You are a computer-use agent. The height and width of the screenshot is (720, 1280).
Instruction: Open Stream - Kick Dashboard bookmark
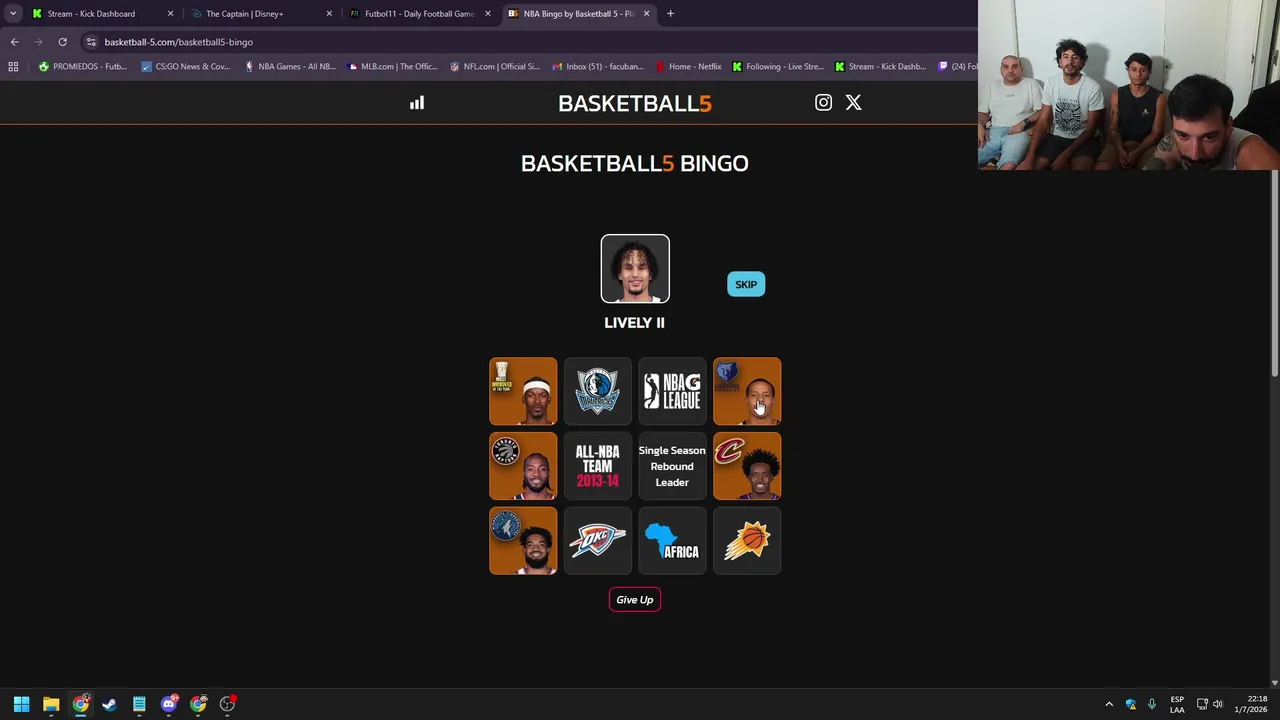[x=880, y=67]
